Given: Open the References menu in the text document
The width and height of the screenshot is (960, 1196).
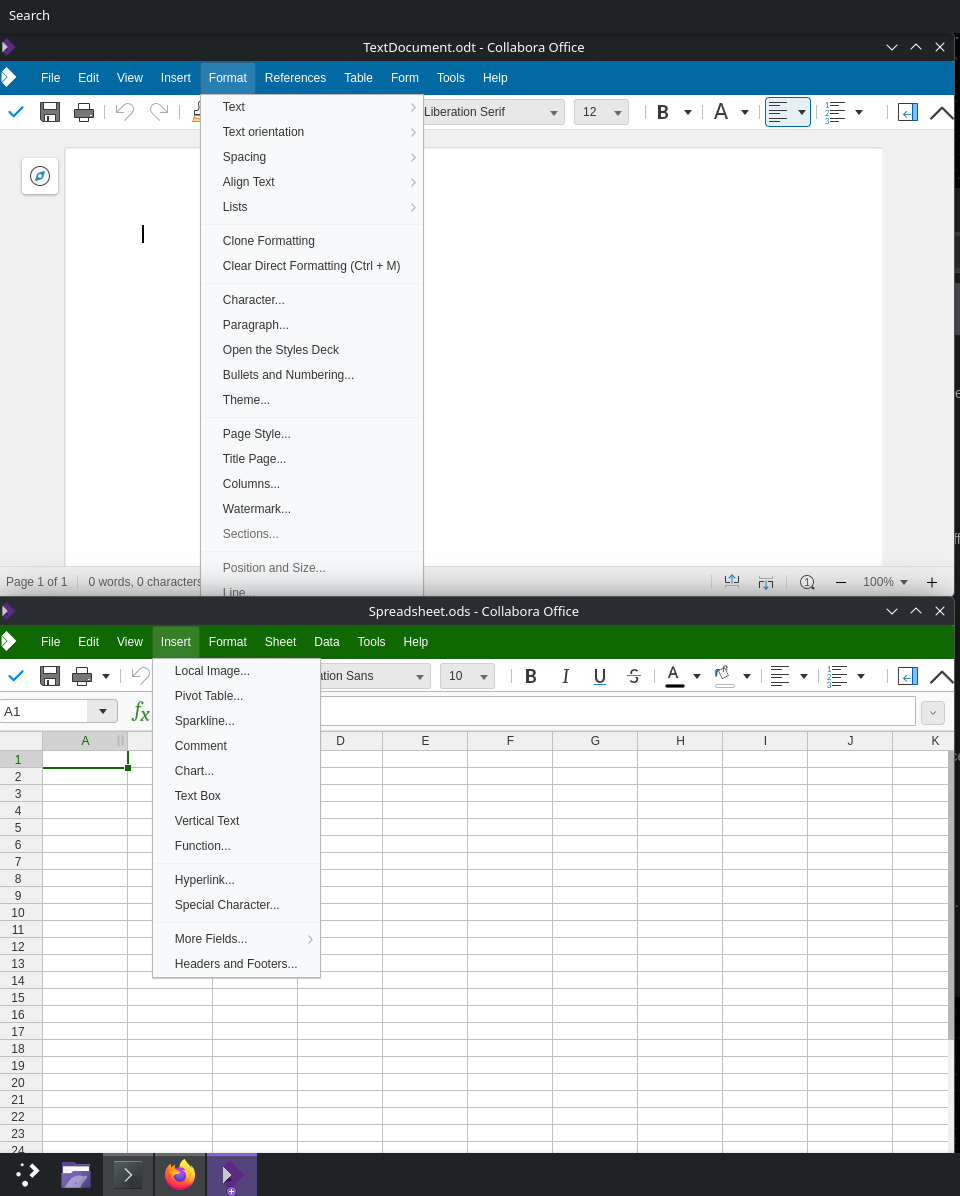Looking at the screenshot, I should coord(295,78).
